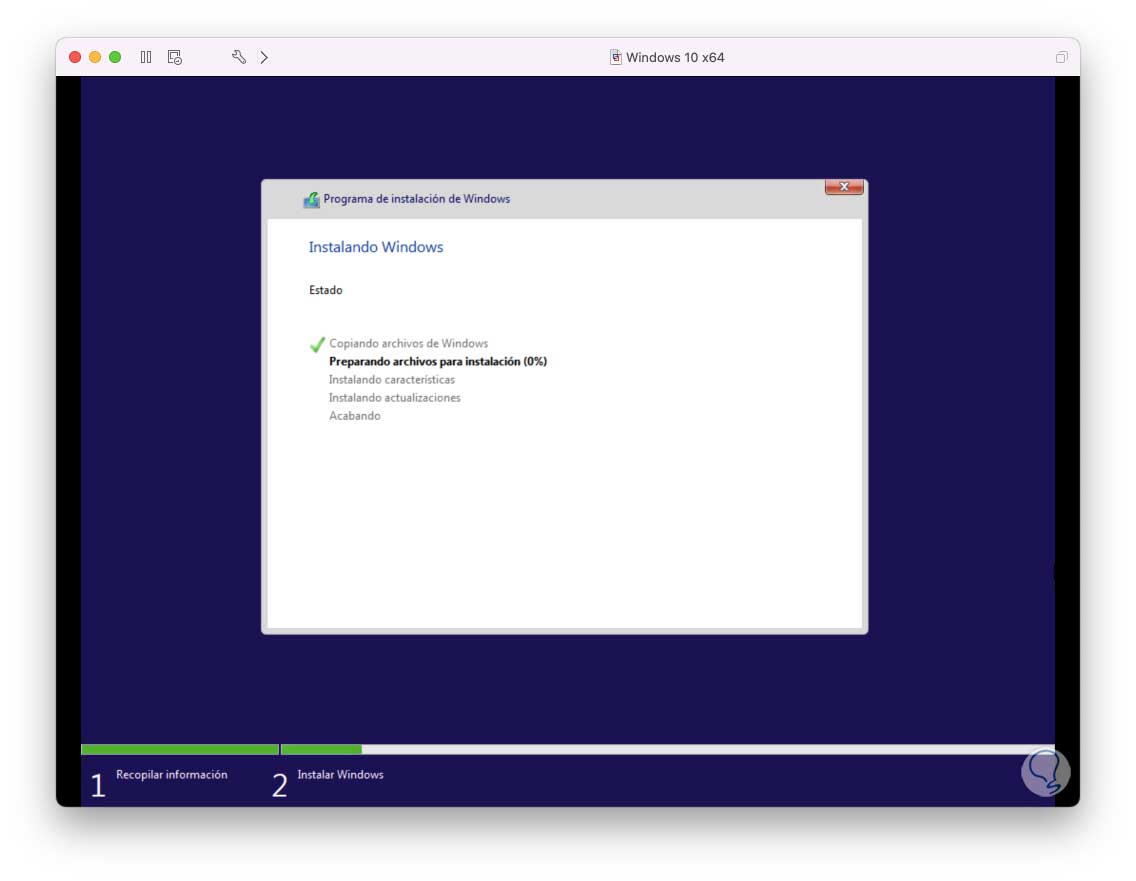Toggle single window mode icon
The height and width of the screenshot is (881, 1136).
(x=1061, y=57)
